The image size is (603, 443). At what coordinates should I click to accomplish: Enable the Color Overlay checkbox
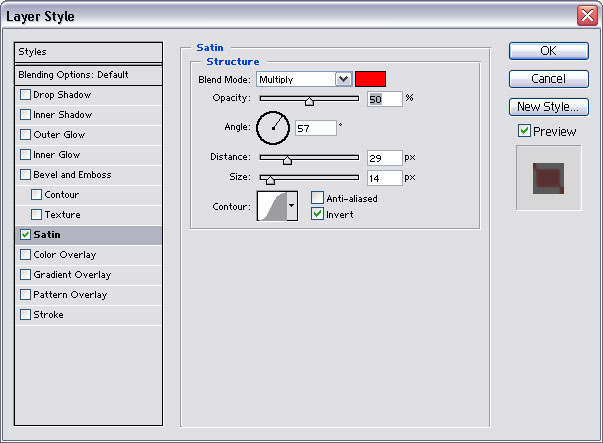25,255
